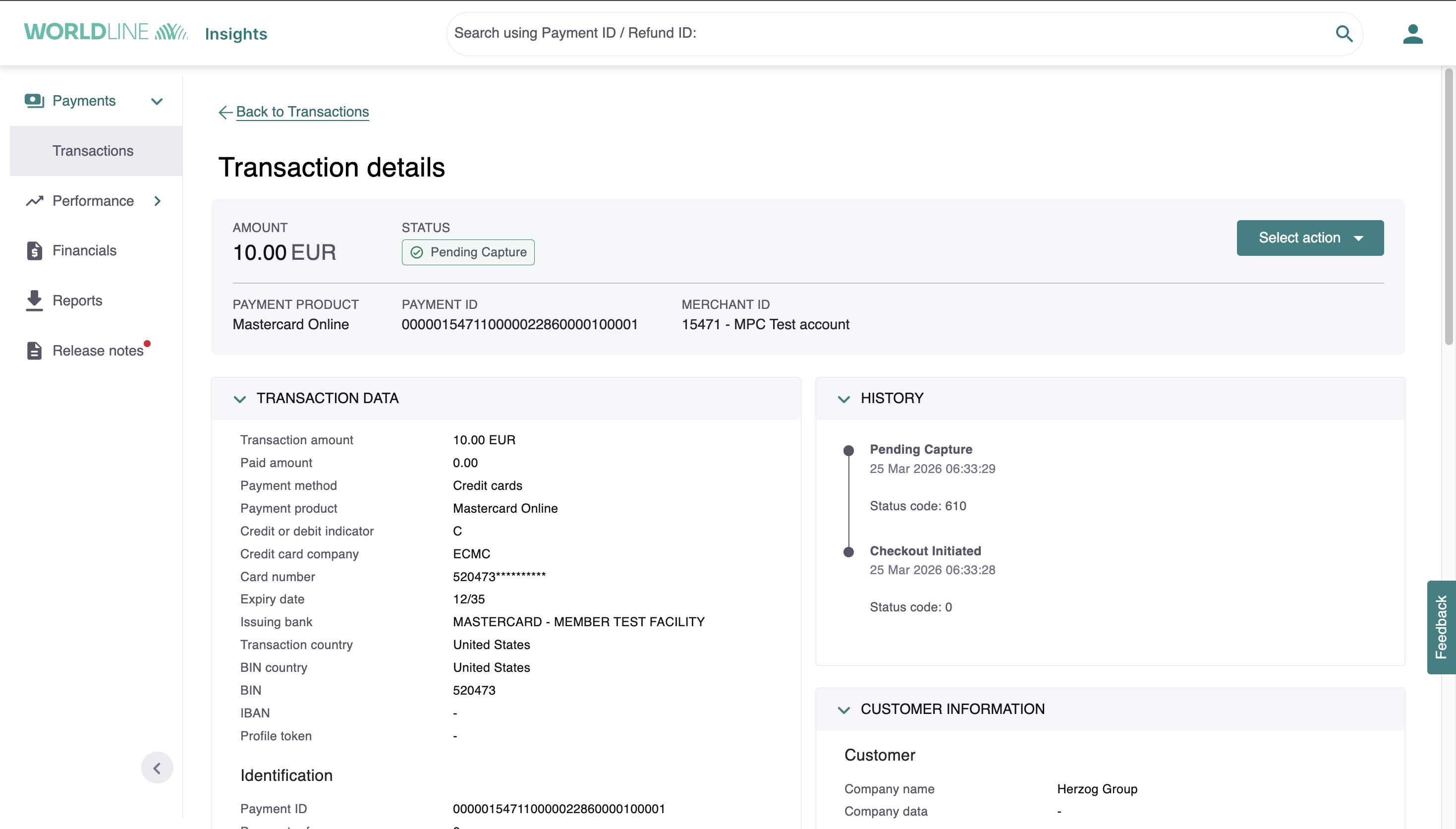
Task: Click the Pending Capture status badge
Action: pos(468,252)
